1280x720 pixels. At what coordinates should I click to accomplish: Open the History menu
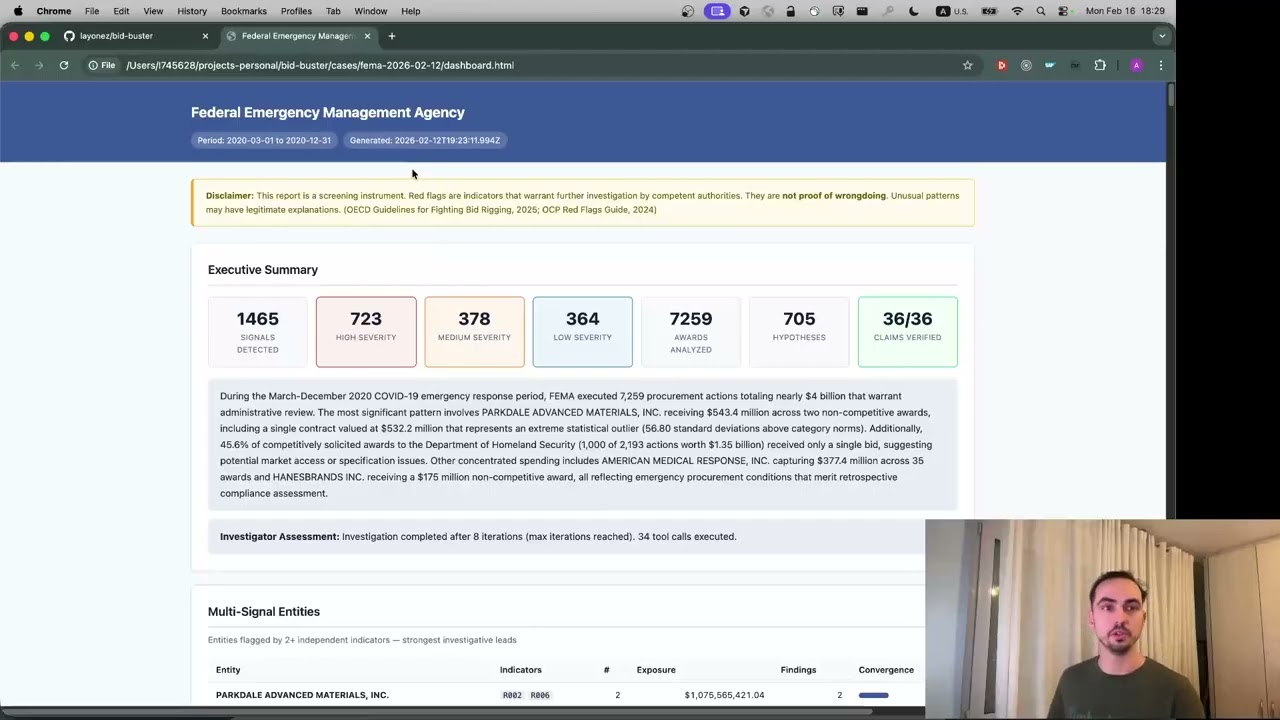point(192,11)
